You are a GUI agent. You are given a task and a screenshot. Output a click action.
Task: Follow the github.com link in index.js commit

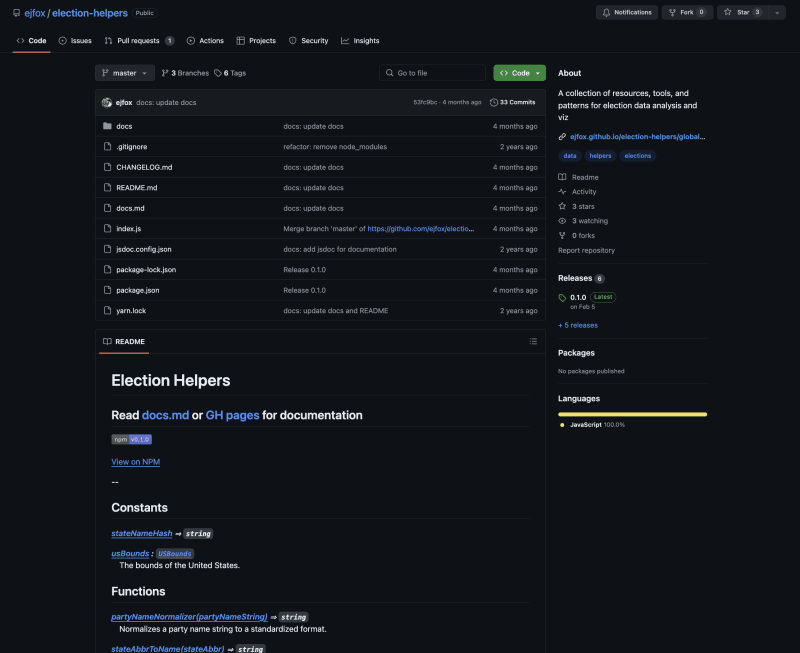421,229
